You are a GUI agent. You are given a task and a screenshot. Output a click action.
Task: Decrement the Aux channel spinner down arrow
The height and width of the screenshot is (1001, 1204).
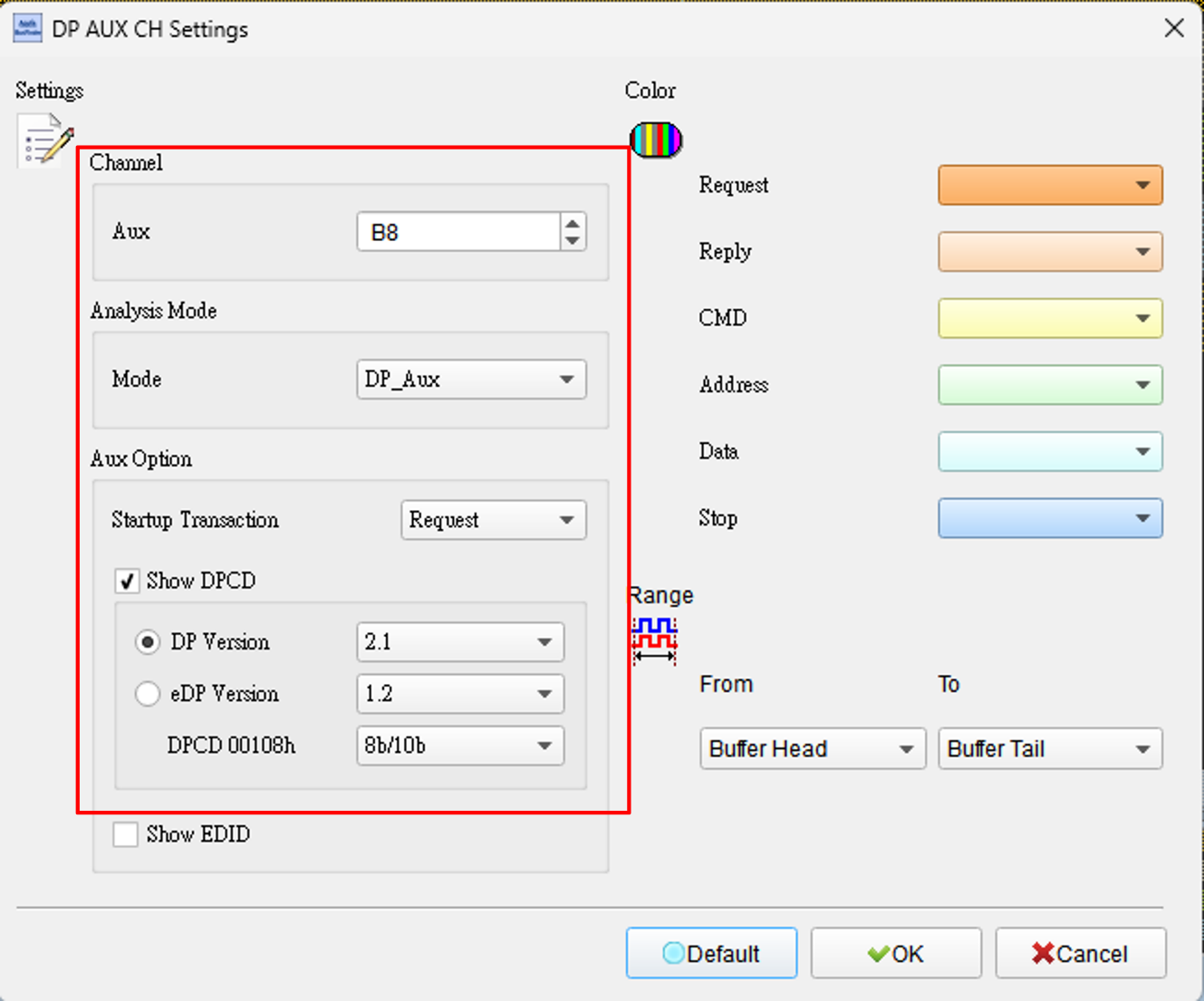pyautogui.click(x=573, y=241)
